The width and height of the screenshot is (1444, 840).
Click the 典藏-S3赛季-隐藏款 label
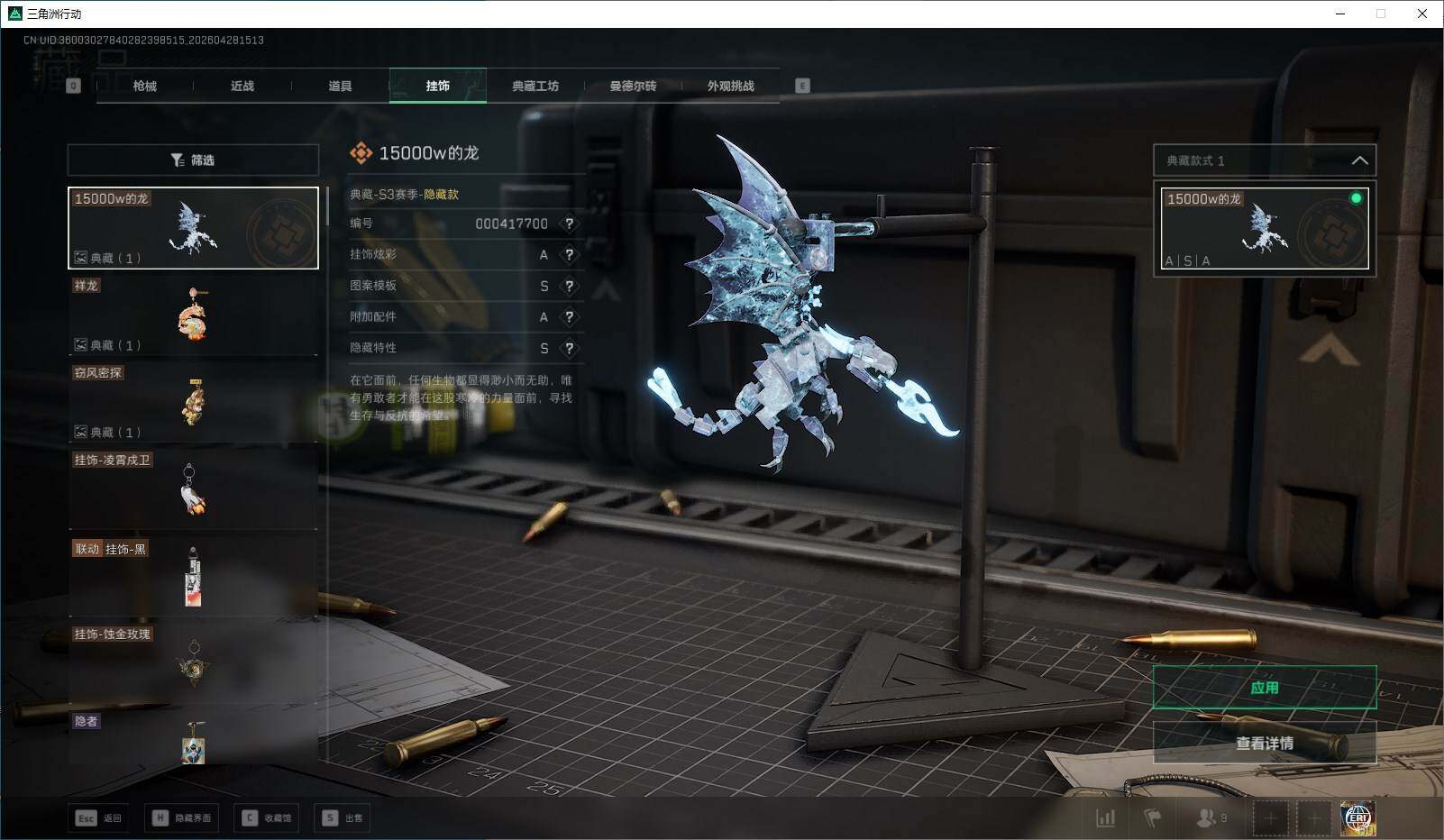click(x=404, y=194)
